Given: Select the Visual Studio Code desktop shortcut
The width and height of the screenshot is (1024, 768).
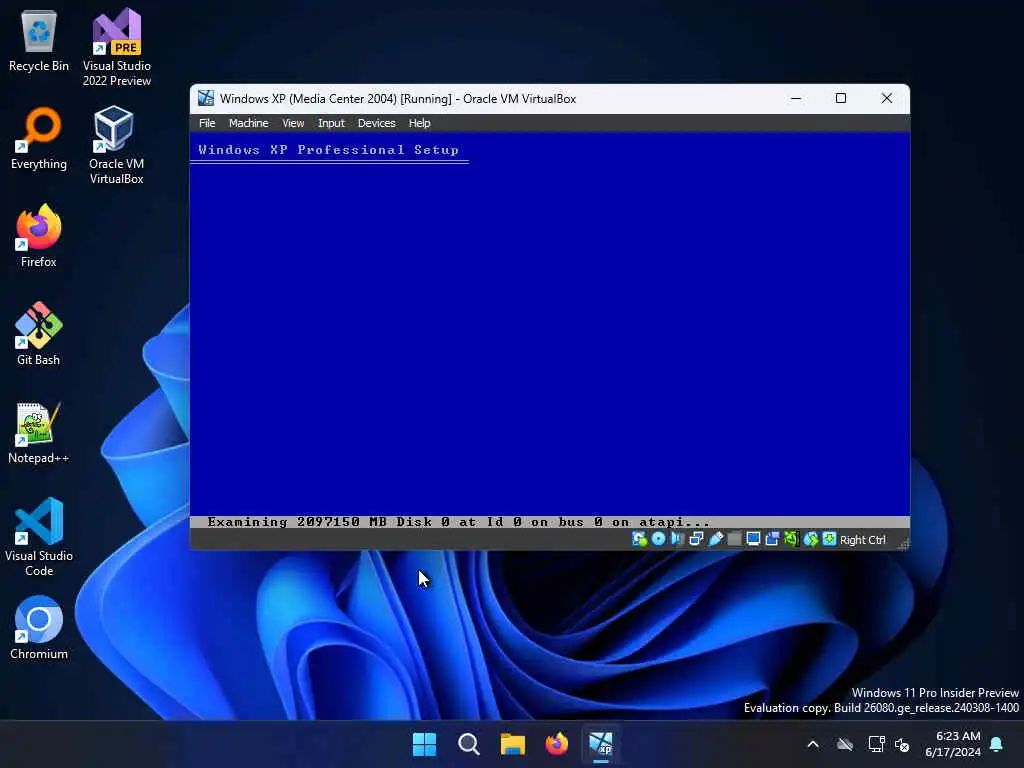Looking at the screenshot, I should 39,537.
